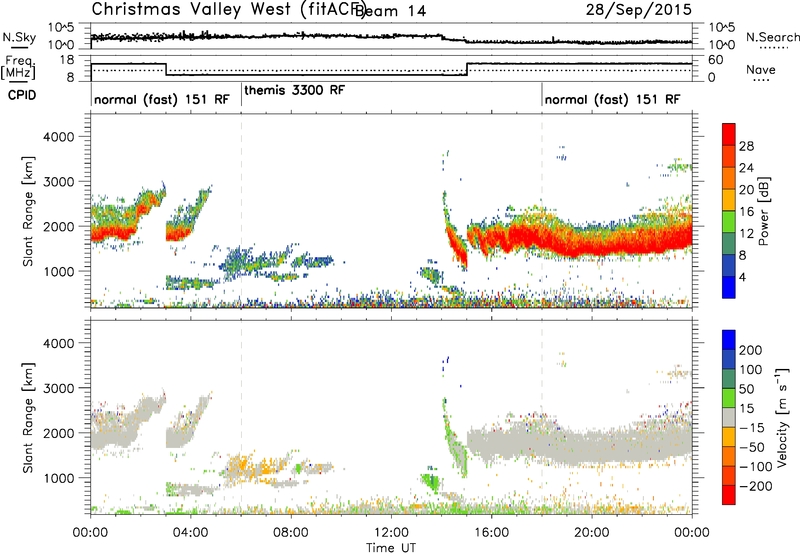Click the date label 28/Sep/2015
This screenshot has width=800, height=554.
tap(638, 9)
